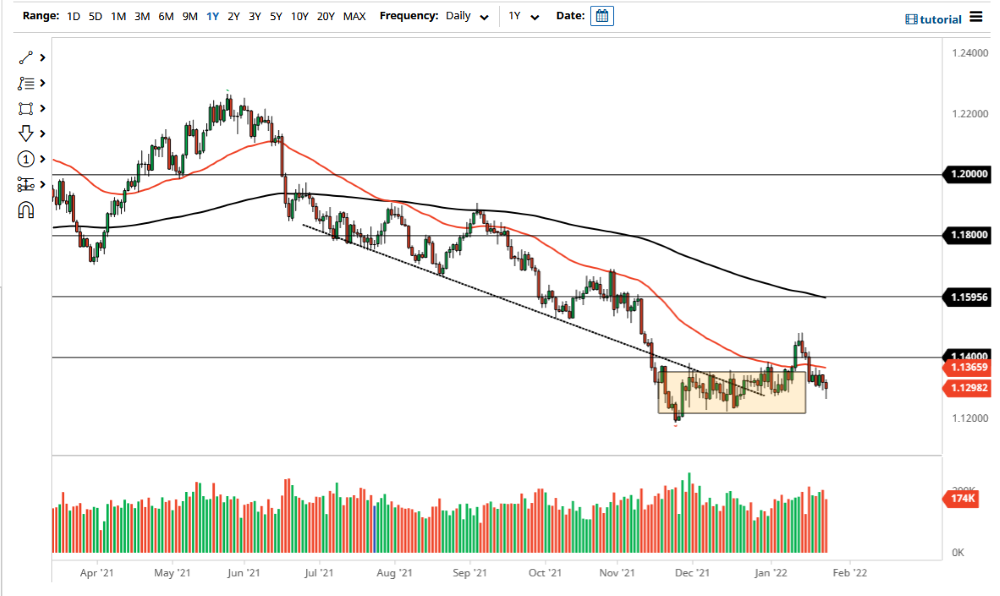Open the tutorial panel
The image size is (1000, 596).
932,19
